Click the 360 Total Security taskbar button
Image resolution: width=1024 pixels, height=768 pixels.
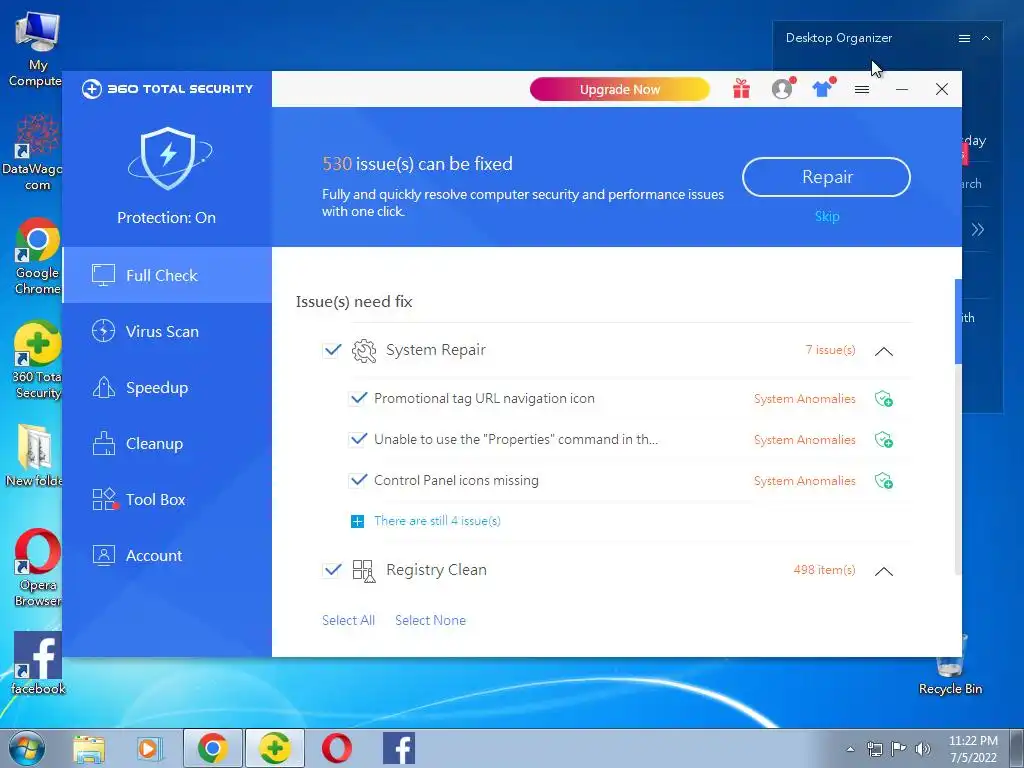coord(275,748)
